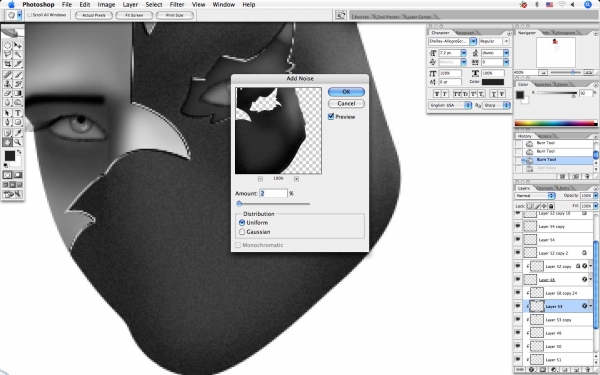
Task: Open the font family dropdown
Action: pos(473,41)
